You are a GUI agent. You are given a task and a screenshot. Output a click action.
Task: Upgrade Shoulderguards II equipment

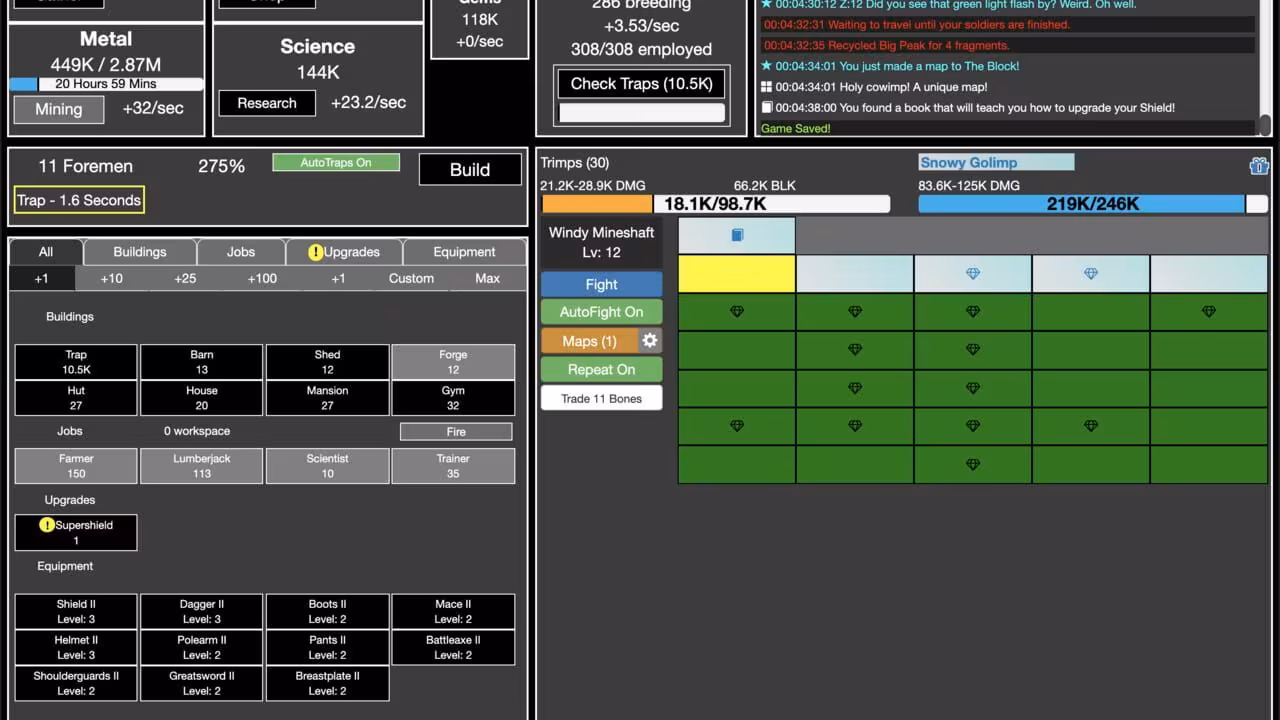[x=76, y=683]
